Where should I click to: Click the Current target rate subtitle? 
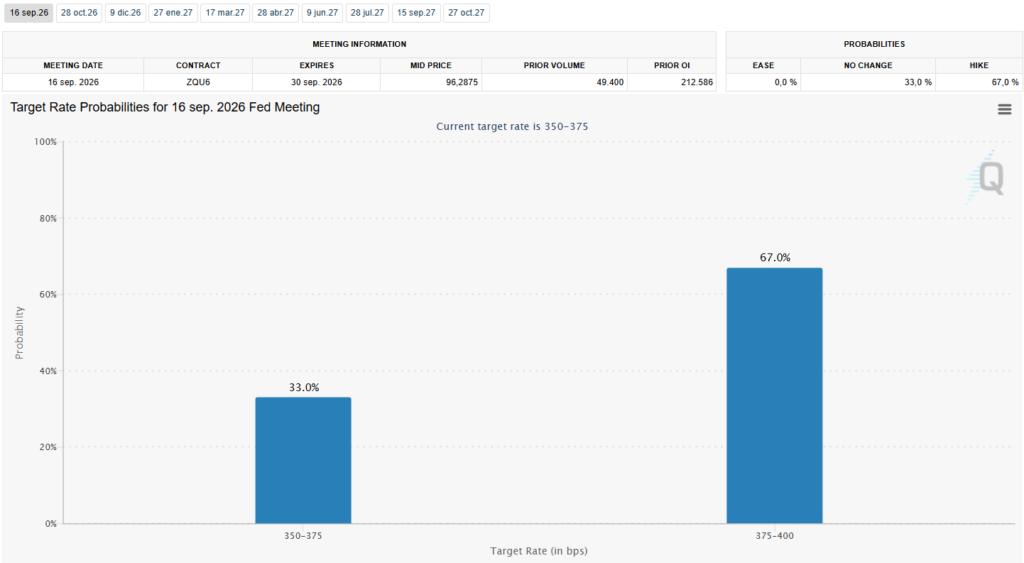pyautogui.click(x=512, y=127)
